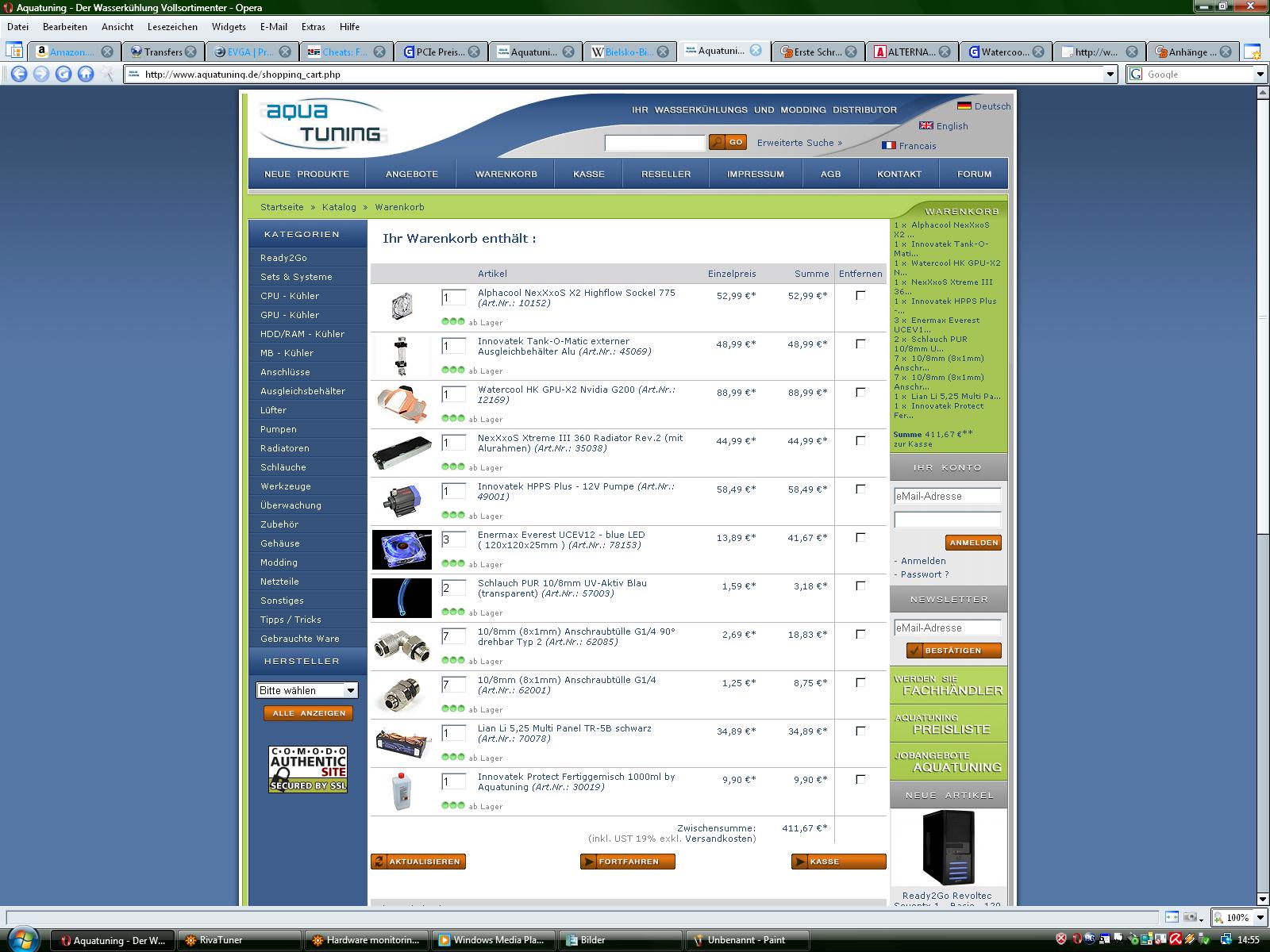Viewport: 1270px width, 952px height.
Task: Click the account eMail-Adresse field
Action: pyautogui.click(x=947, y=496)
